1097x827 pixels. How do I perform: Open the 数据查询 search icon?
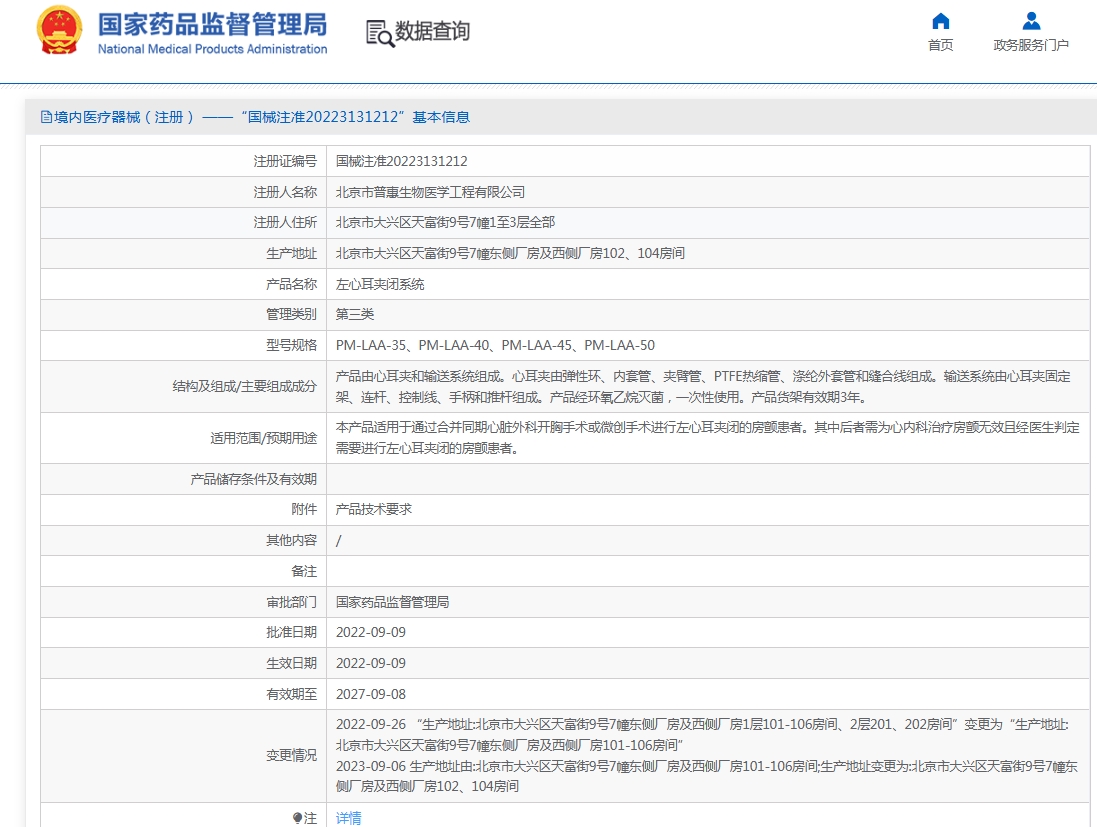380,33
